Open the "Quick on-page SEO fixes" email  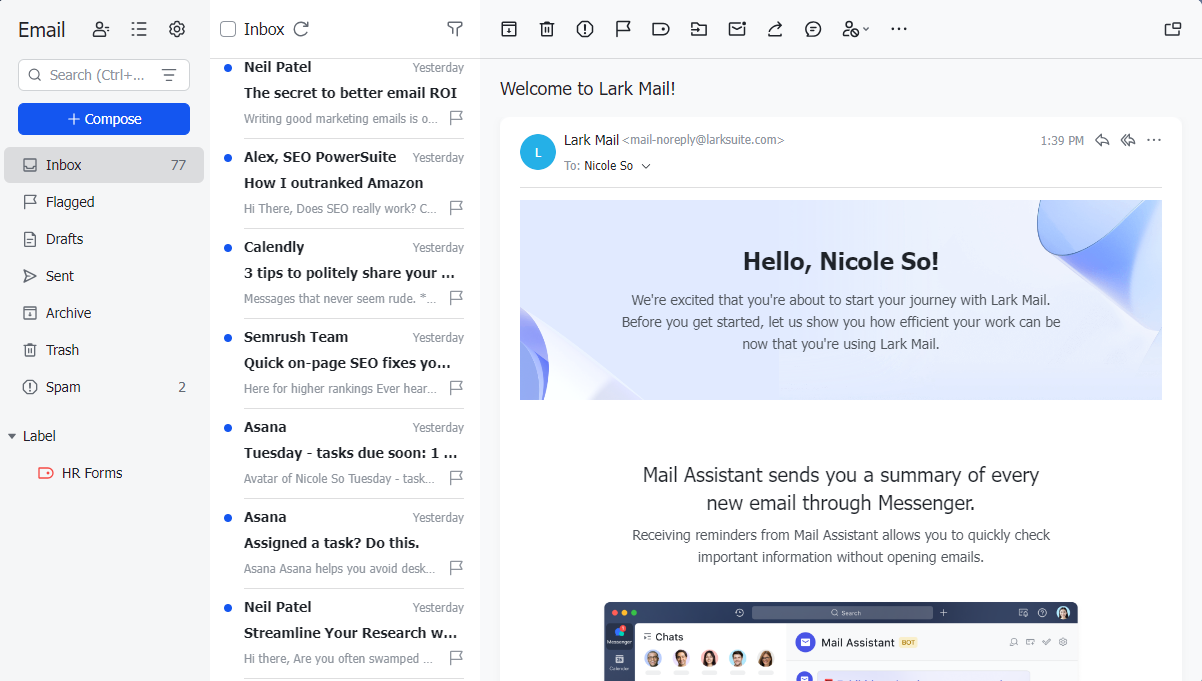click(x=345, y=364)
